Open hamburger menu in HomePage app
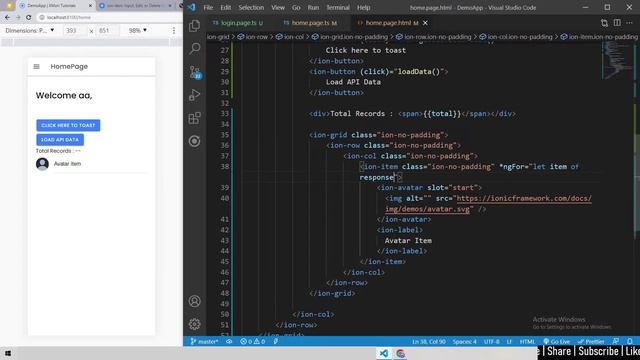Viewport: 640px width, 360px height. [36, 67]
